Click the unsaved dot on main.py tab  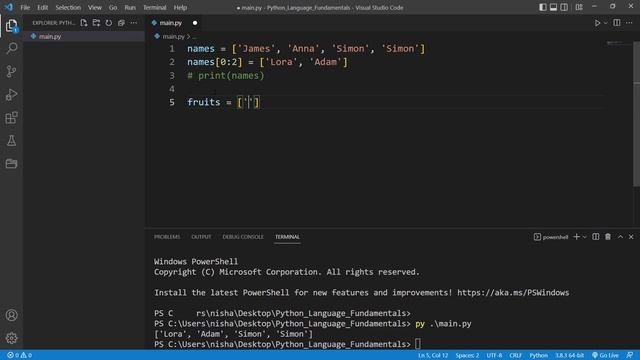tap(195, 23)
